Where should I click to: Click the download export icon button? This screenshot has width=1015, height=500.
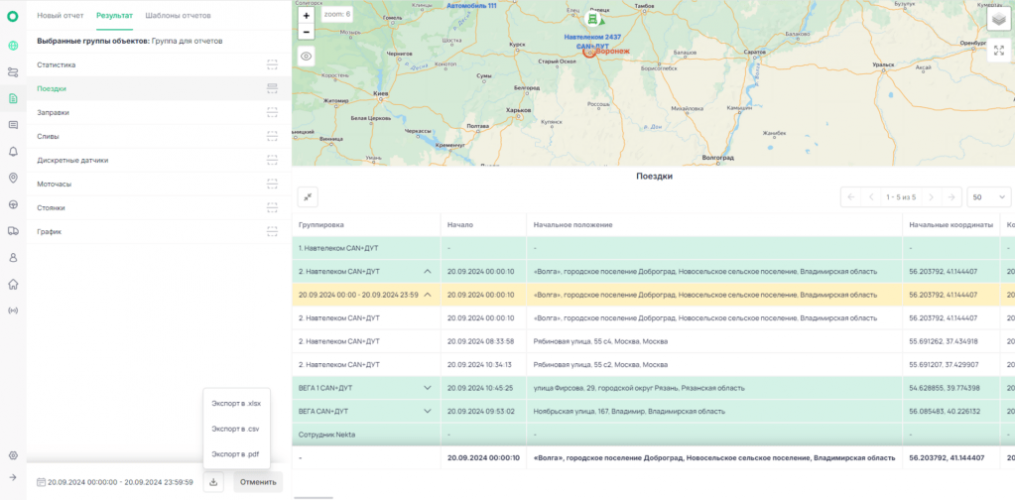(x=214, y=482)
